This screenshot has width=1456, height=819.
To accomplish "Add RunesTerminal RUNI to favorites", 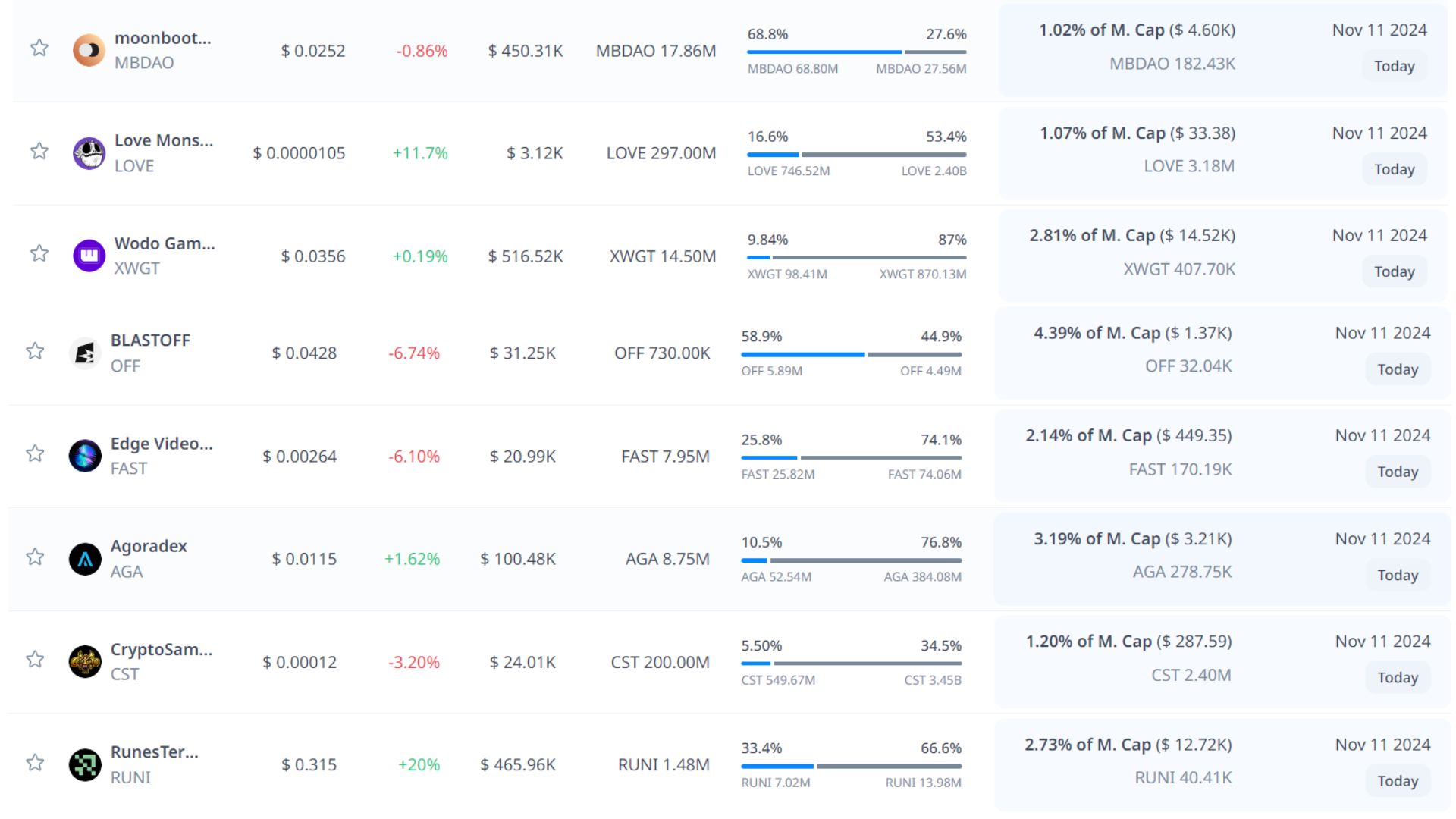I will (35, 762).
